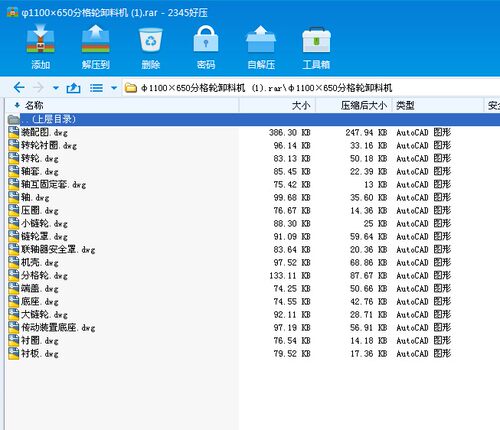Select file 底座.dwg
The width and height of the screenshot is (500, 430).
(40, 302)
